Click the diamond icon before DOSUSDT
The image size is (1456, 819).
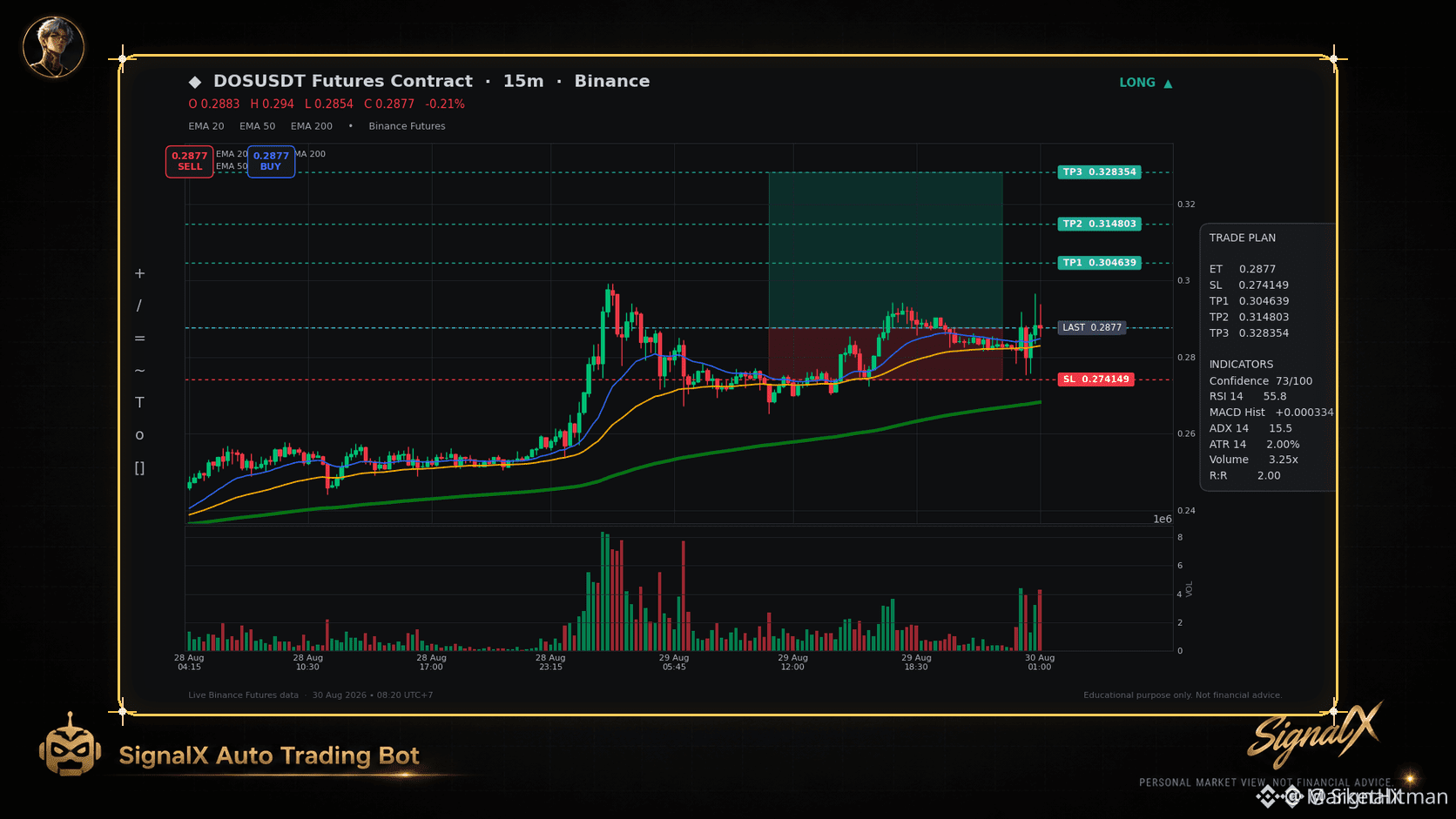[x=195, y=82]
